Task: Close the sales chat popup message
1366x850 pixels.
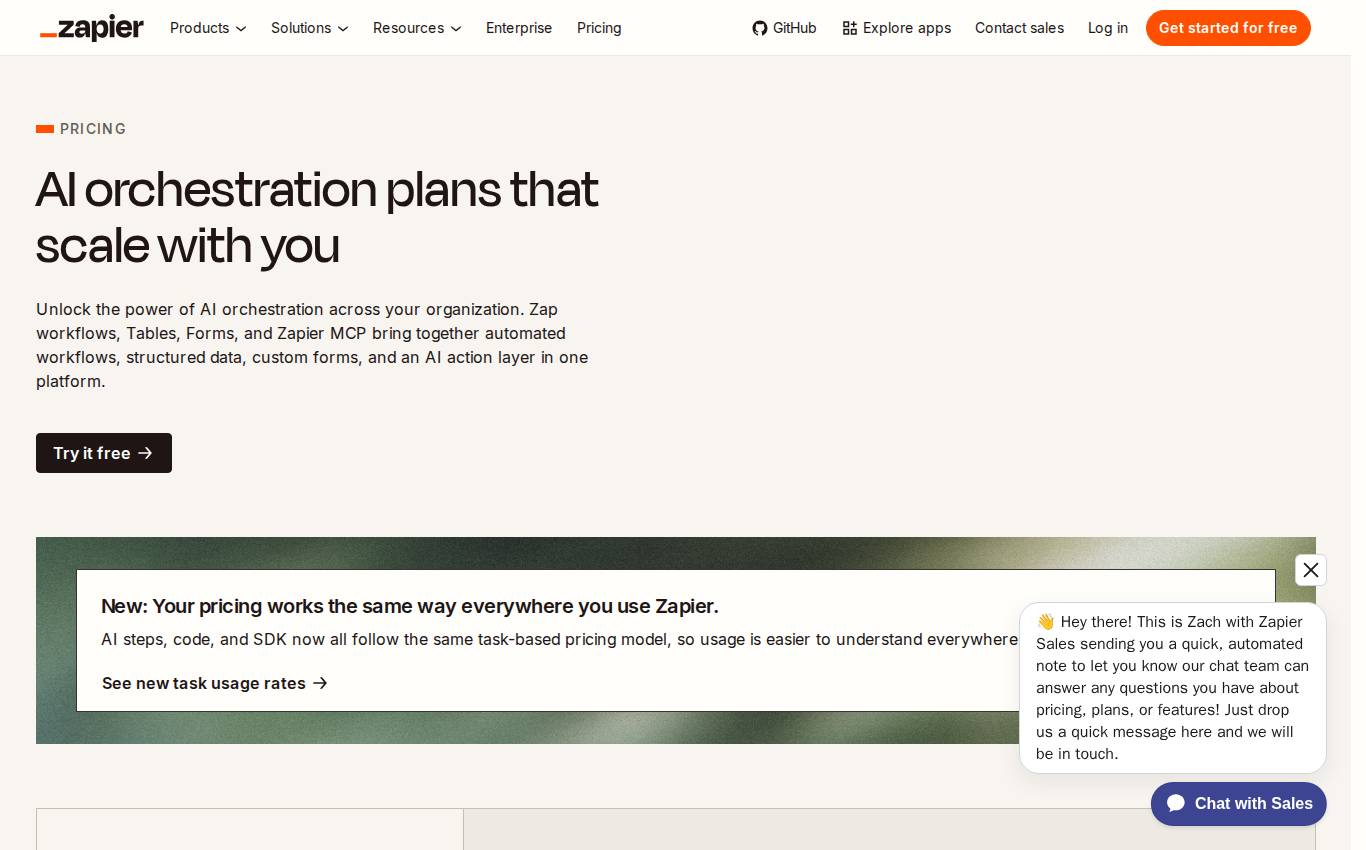Action: [1311, 570]
